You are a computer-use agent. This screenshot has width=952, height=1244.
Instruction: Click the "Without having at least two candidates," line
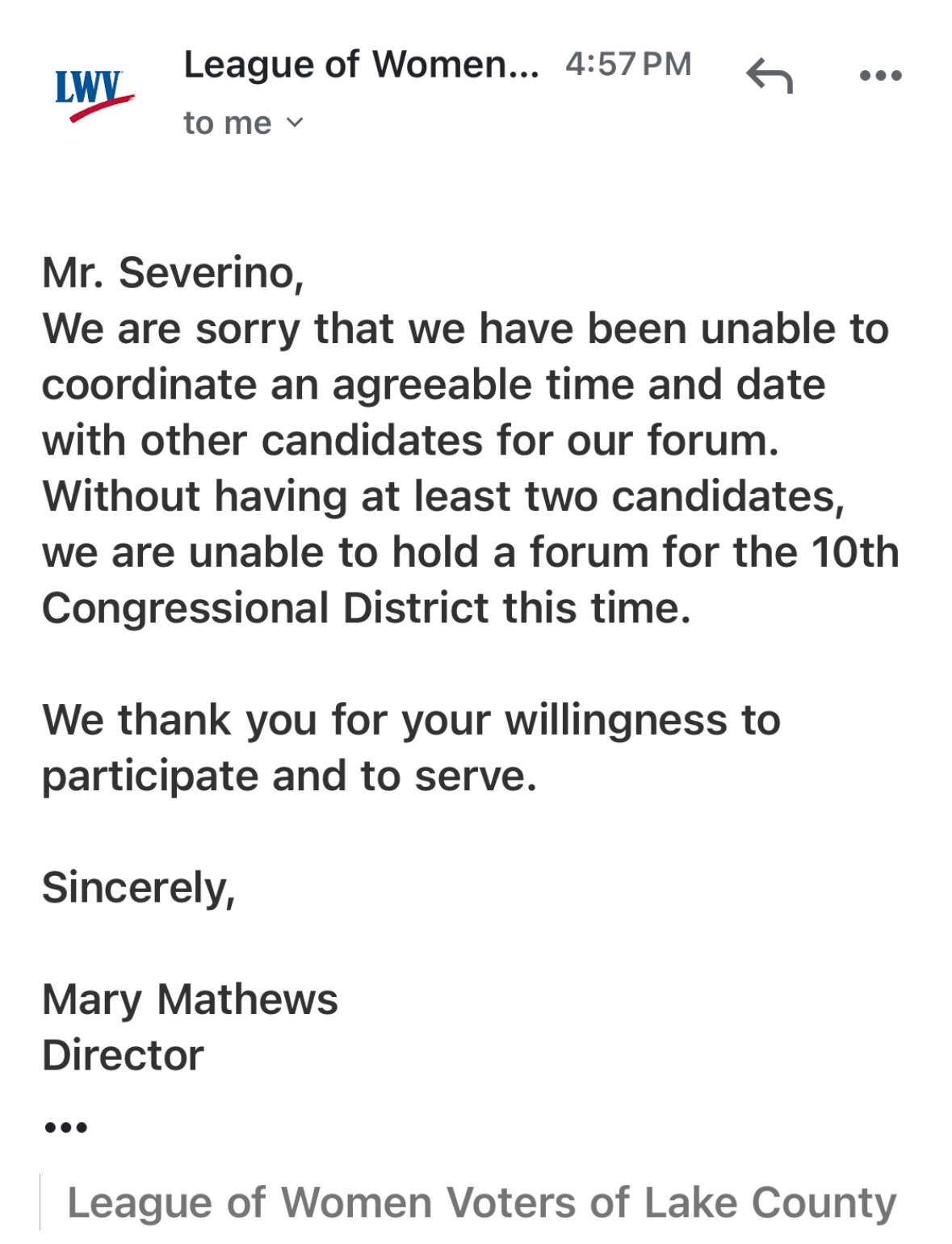[443, 496]
